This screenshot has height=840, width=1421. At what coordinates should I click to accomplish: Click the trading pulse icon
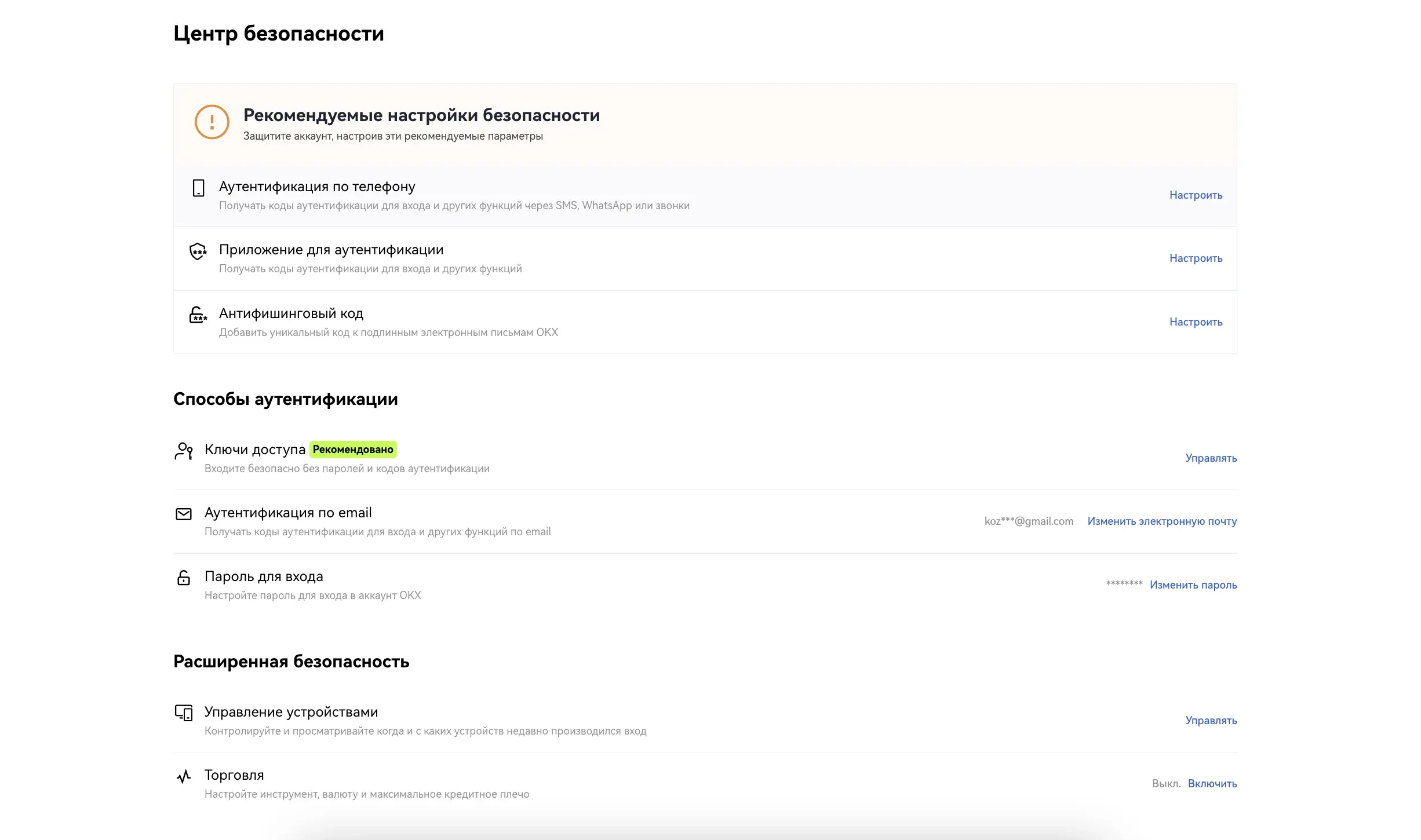184,776
